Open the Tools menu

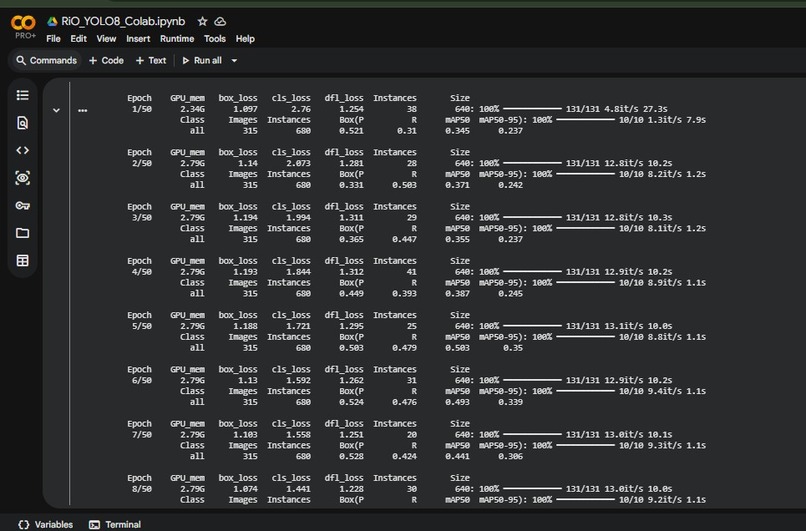(x=214, y=39)
